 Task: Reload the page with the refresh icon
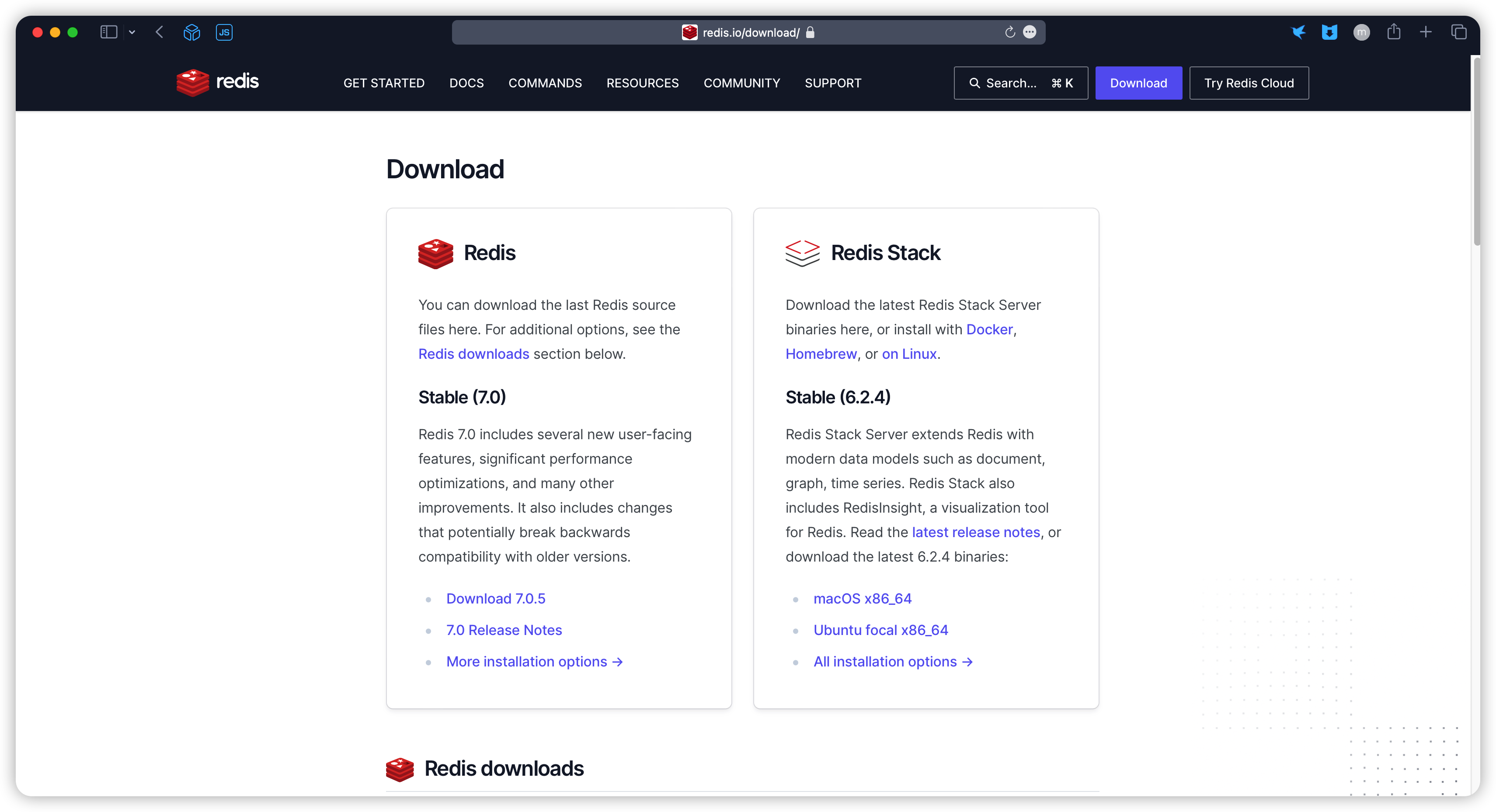(x=1010, y=32)
